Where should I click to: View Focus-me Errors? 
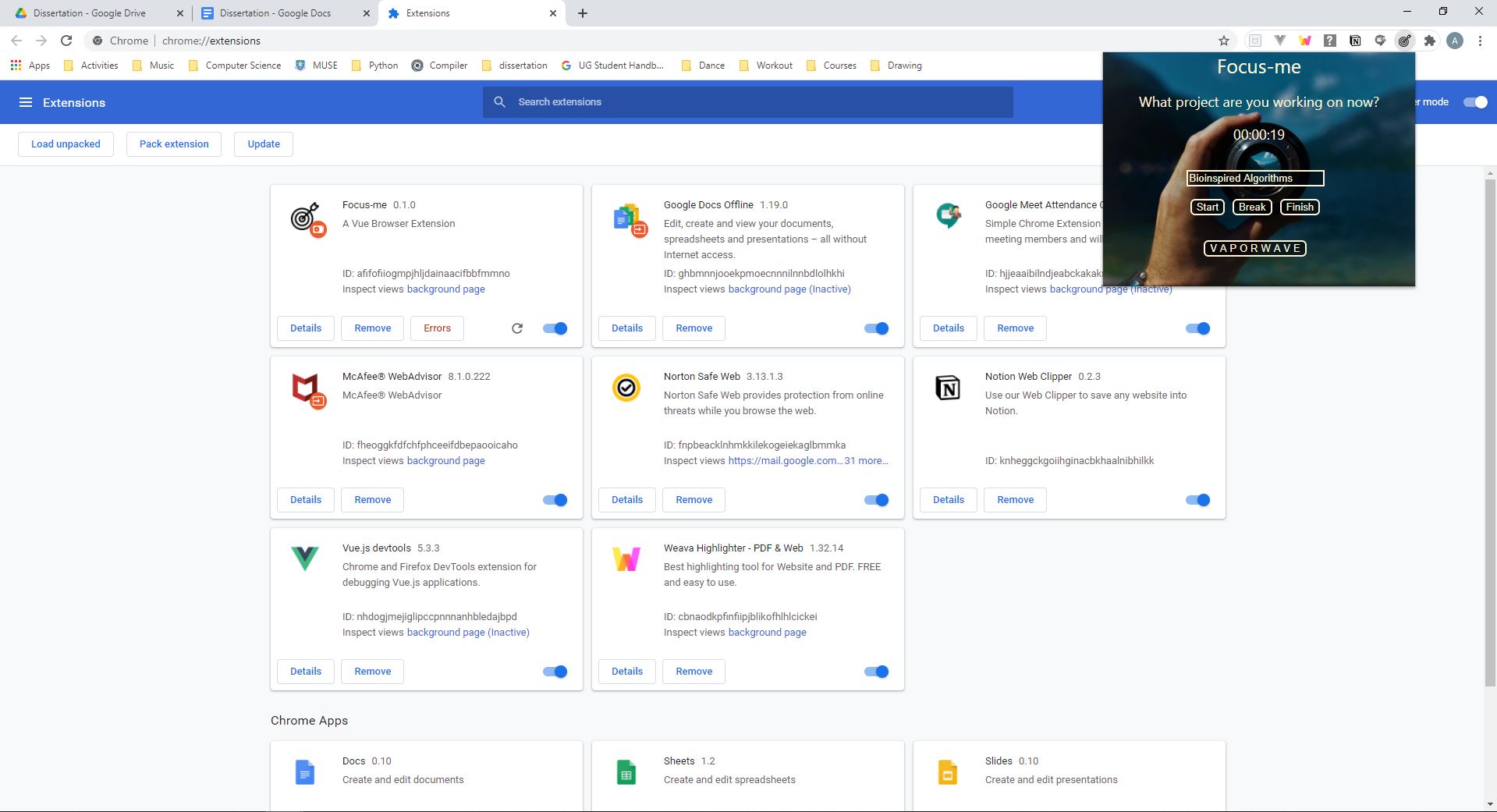437,328
